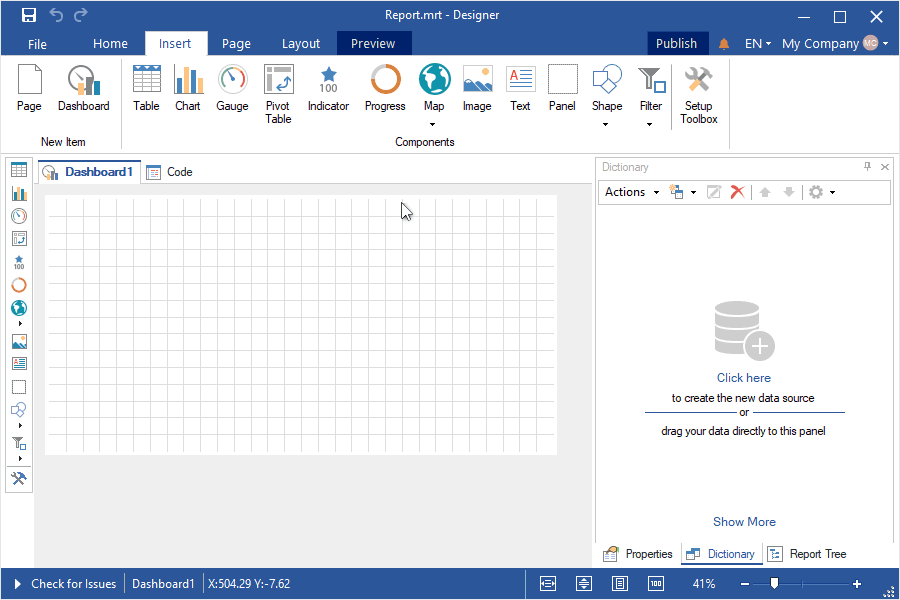Click the edit item icon in Dictionary

pos(713,192)
